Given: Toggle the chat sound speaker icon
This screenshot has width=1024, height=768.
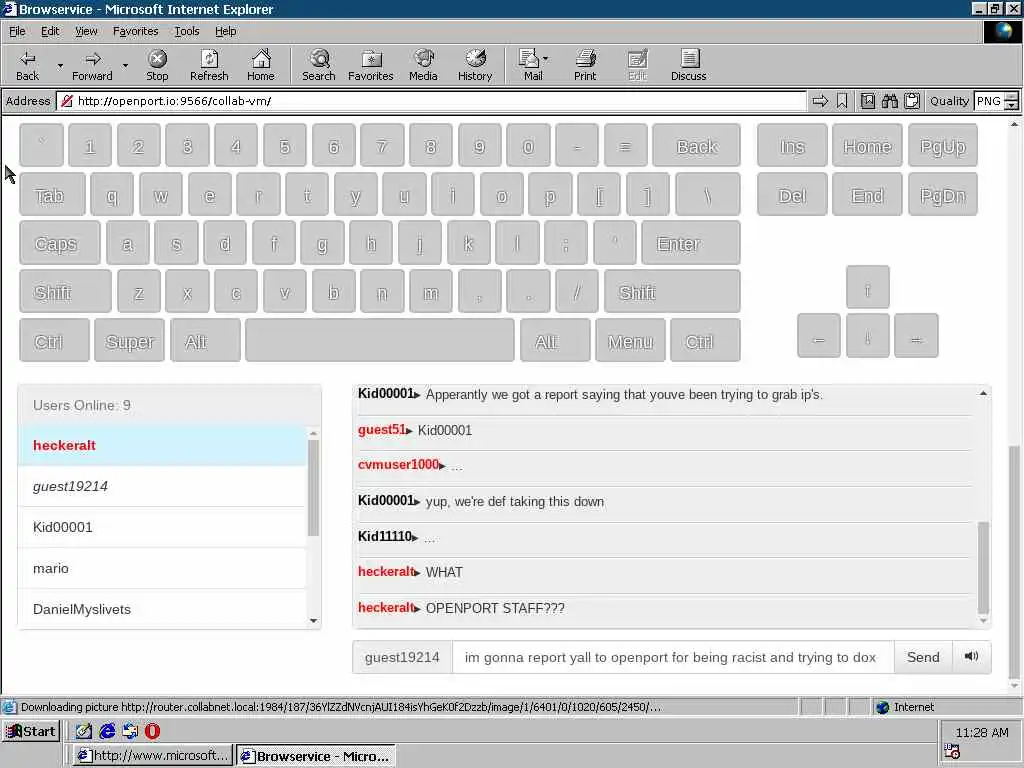Looking at the screenshot, I should coord(971,656).
